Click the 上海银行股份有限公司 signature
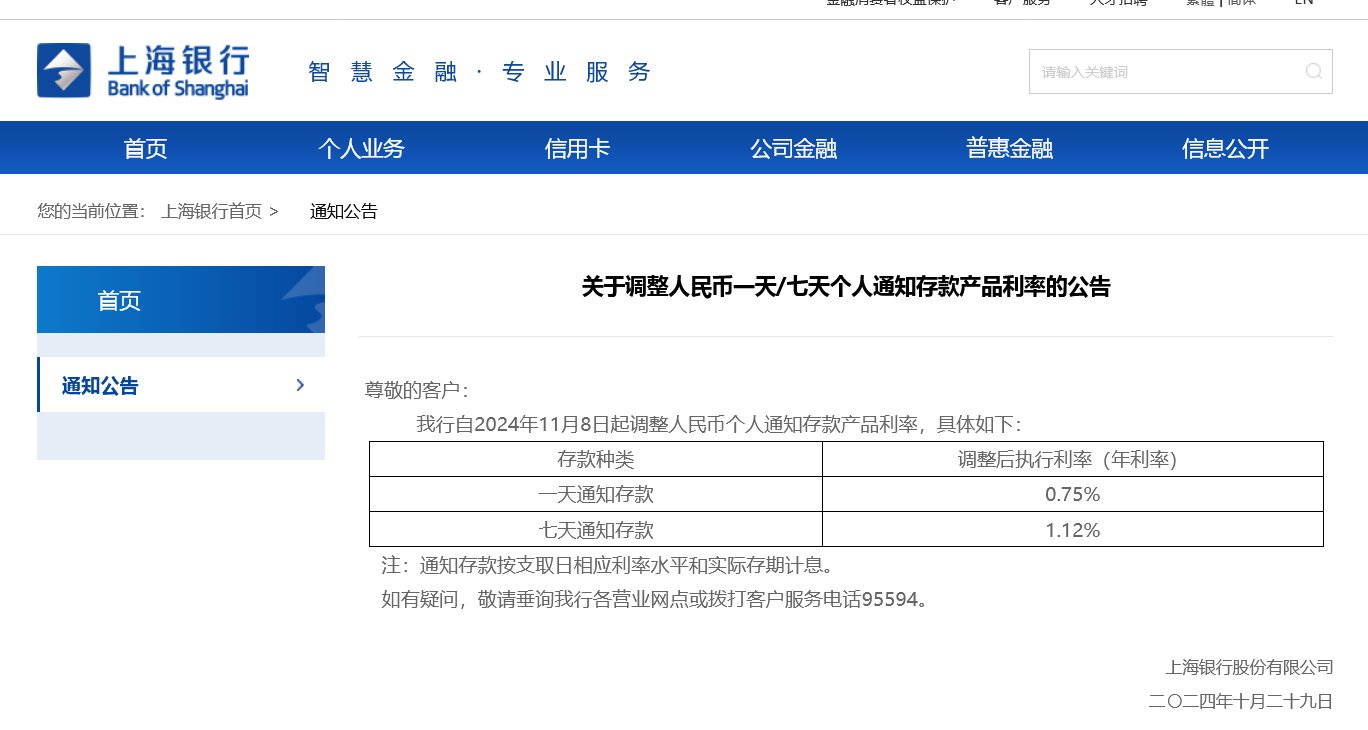The height and width of the screenshot is (730, 1368). click(1249, 667)
